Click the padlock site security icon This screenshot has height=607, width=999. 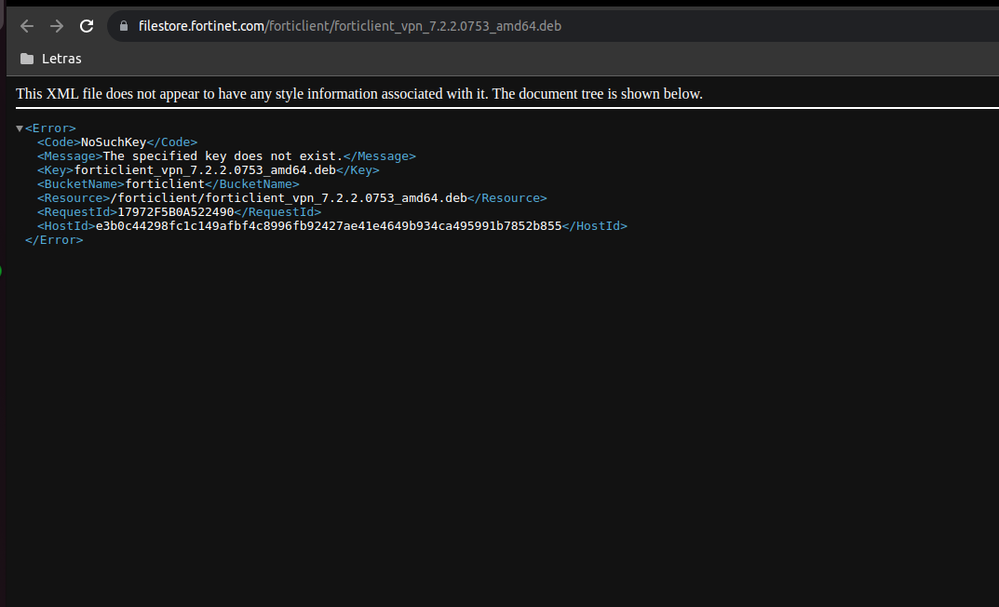(124, 26)
